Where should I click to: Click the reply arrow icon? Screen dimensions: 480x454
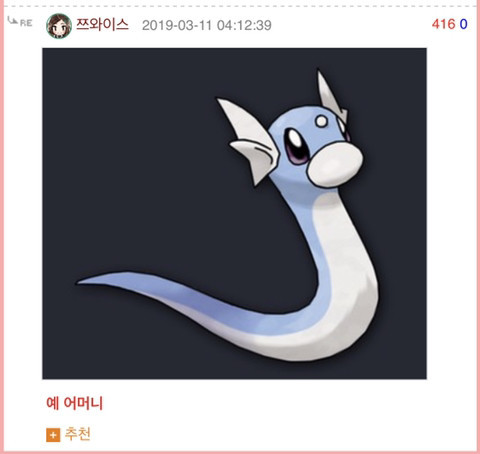(13, 20)
